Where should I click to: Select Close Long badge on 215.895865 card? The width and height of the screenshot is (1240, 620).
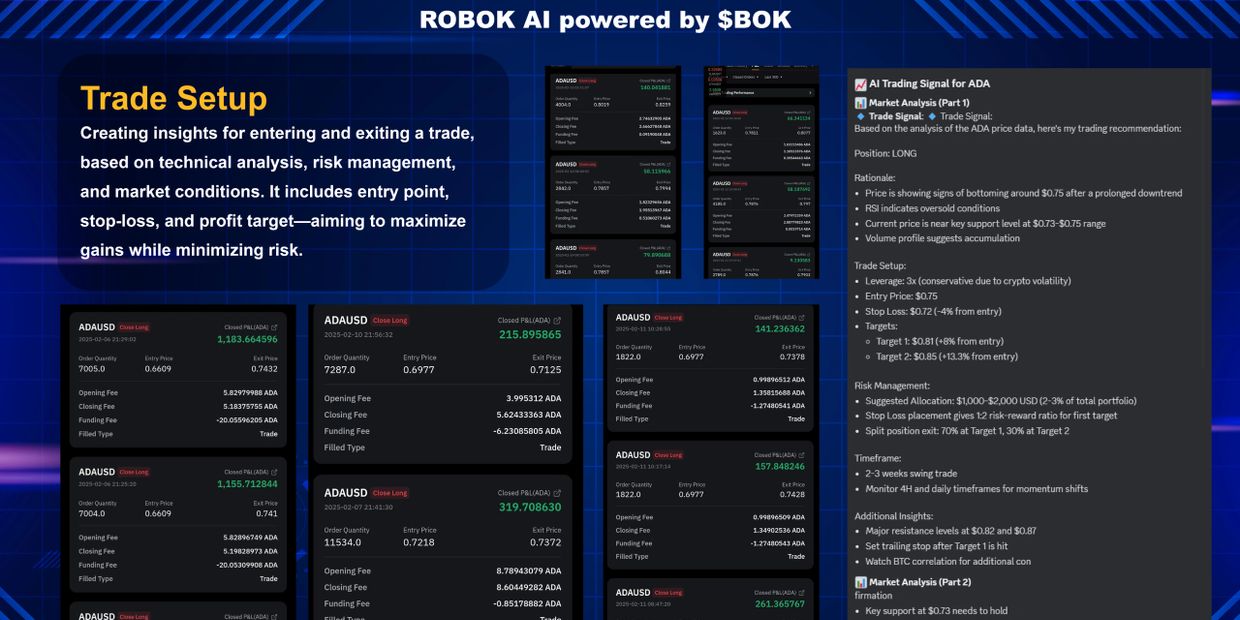click(391, 321)
